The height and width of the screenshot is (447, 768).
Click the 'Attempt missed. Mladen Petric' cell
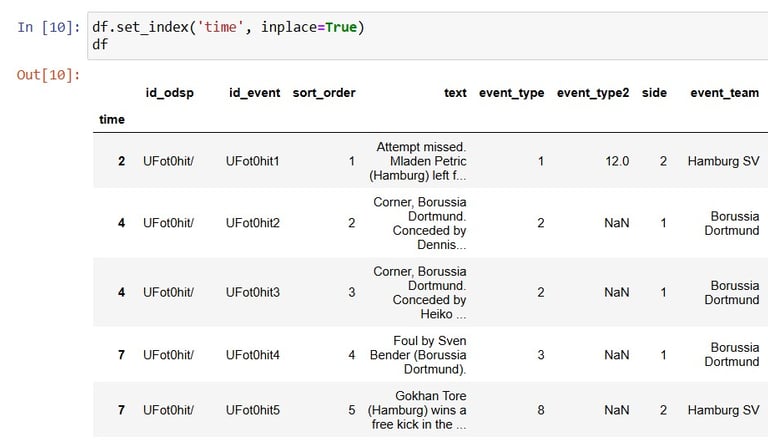[x=418, y=161]
